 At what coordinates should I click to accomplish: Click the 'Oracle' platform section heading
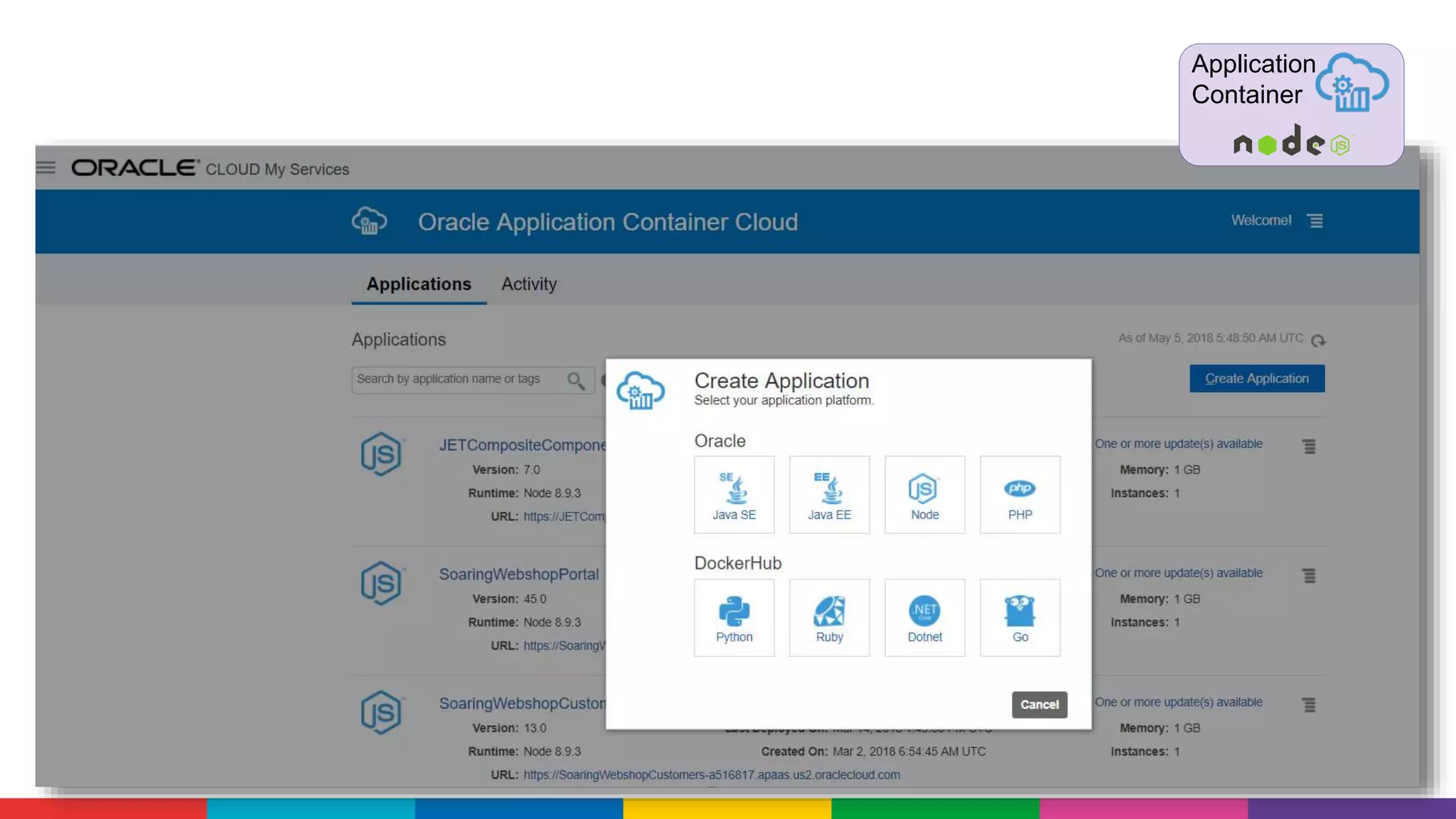coord(720,441)
